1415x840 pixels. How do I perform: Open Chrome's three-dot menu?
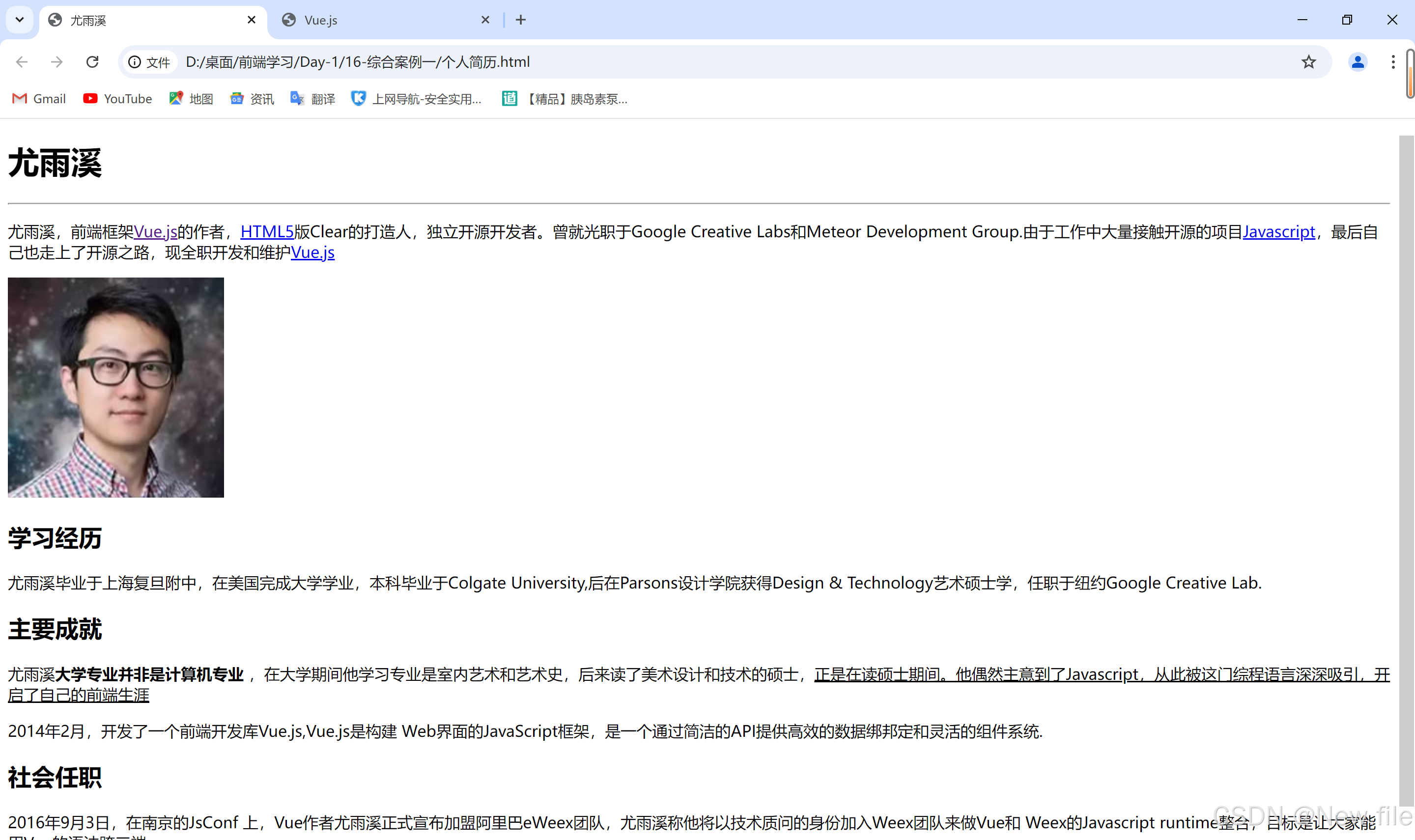pyautogui.click(x=1393, y=62)
